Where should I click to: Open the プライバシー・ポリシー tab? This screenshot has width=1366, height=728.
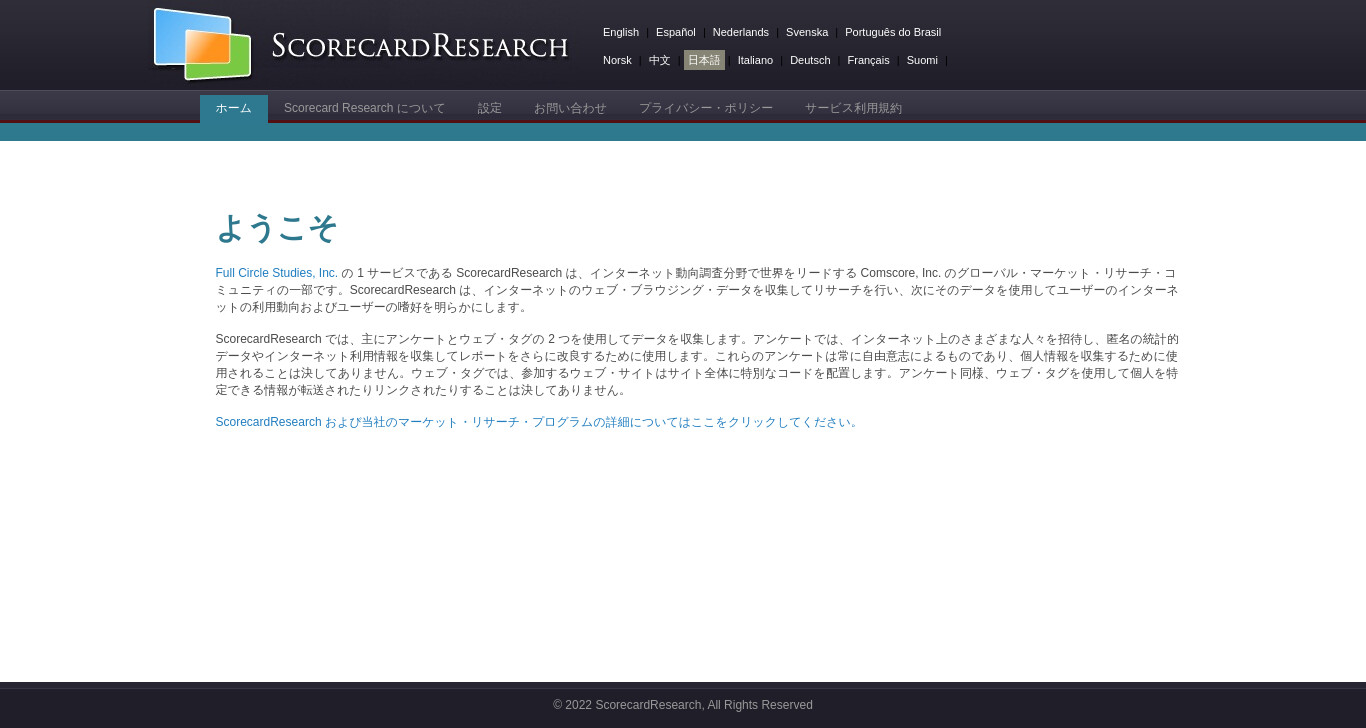coord(706,108)
